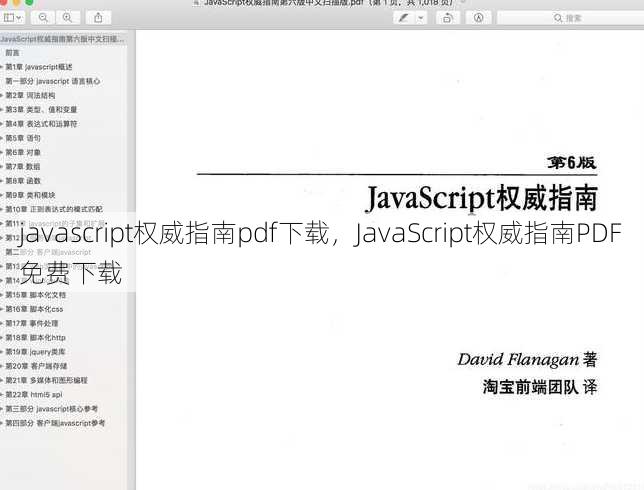This screenshot has height=490, width=644.
Task: Expand the 第10章 disclosure triangle
Action: pyautogui.click(x=2, y=209)
